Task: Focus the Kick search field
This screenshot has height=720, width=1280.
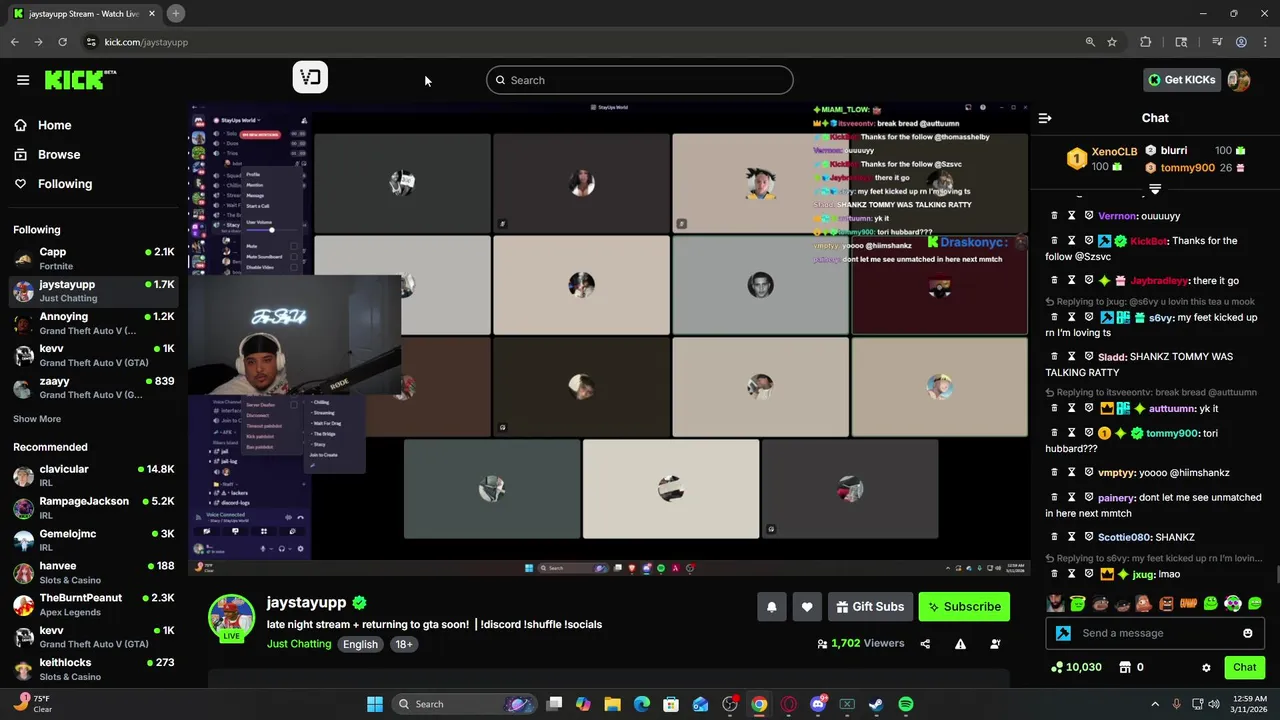Action: pos(640,80)
